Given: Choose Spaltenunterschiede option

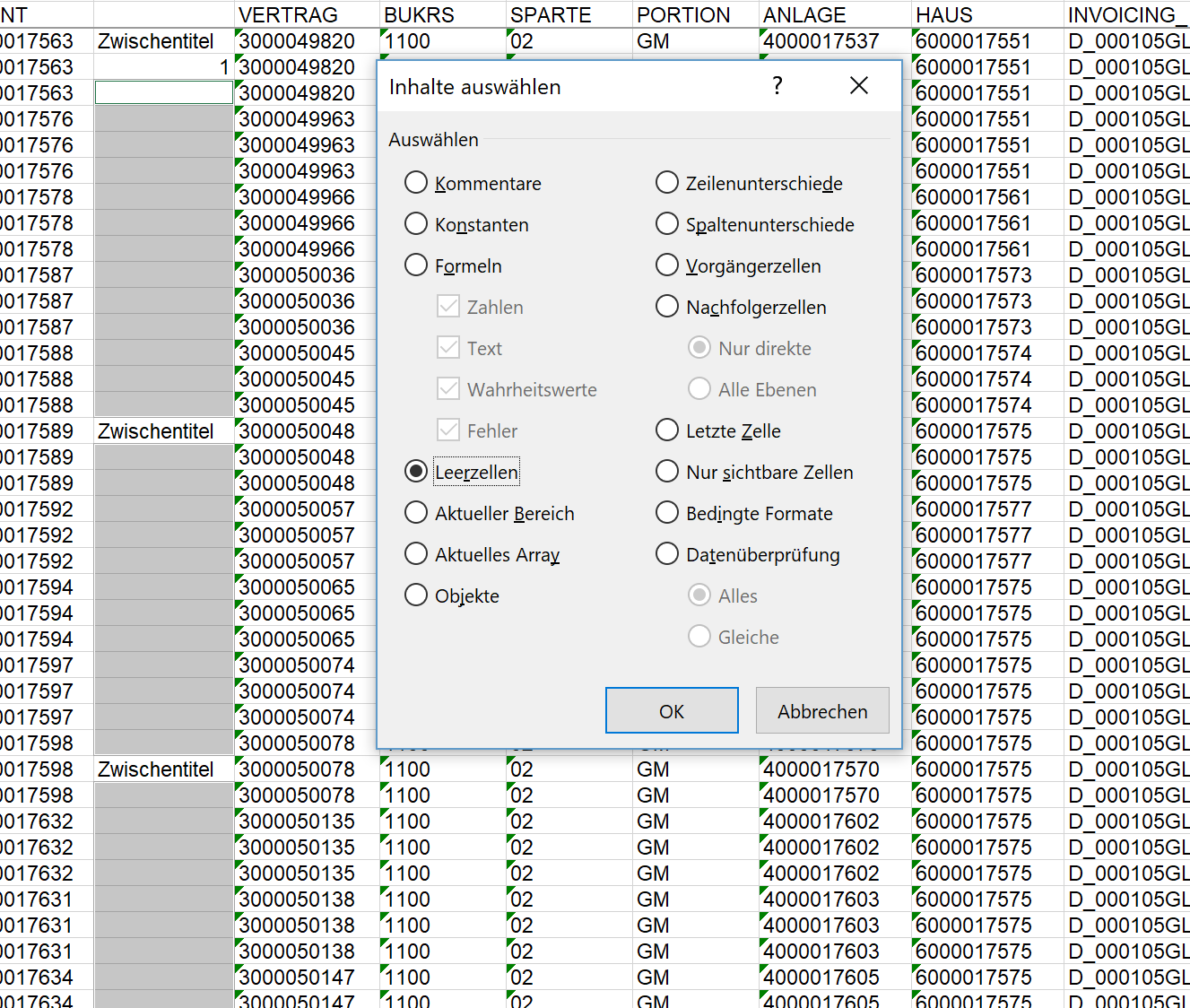Looking at the screenshot, I should [x=667, y=224].
